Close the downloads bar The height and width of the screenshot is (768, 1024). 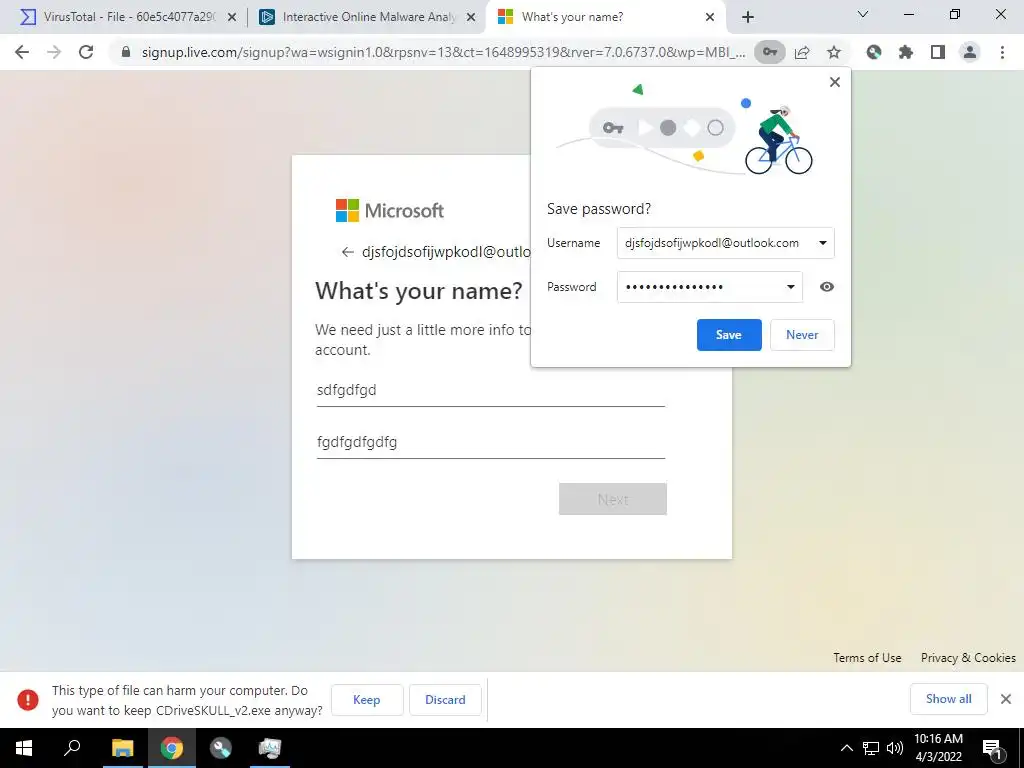pyautogui.click(x=1006, y=699)
